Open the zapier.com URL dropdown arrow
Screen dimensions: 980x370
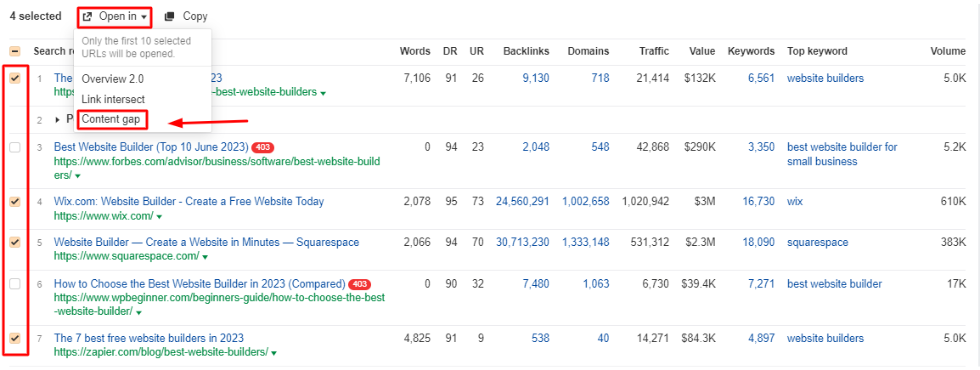coord(274,353)
